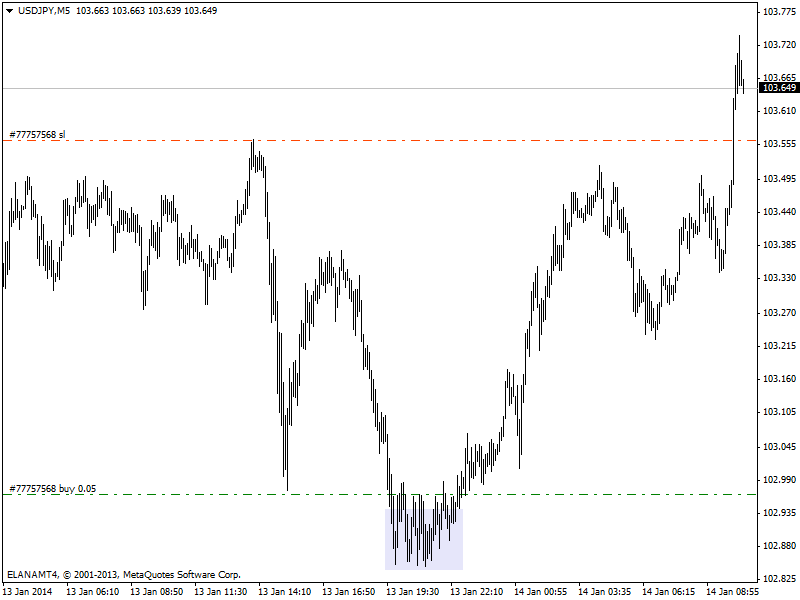The image size is (800, 600).
Task: Click the 103.555 price axis label
Action: tap(779, 144)
